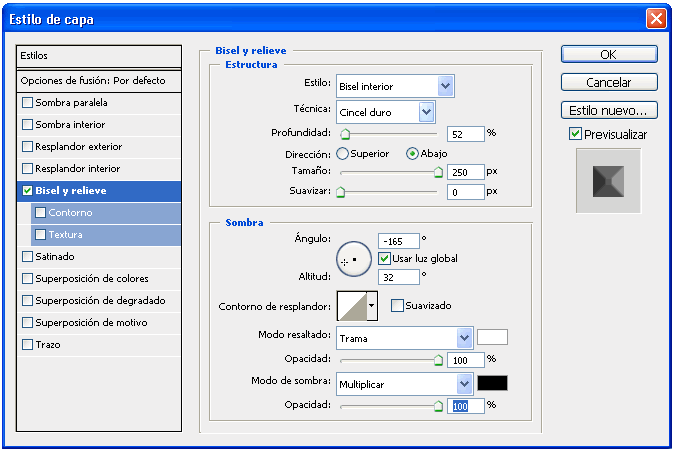Open the Modo de sombra dropdown (Multiplicar)

click(404, 384)
